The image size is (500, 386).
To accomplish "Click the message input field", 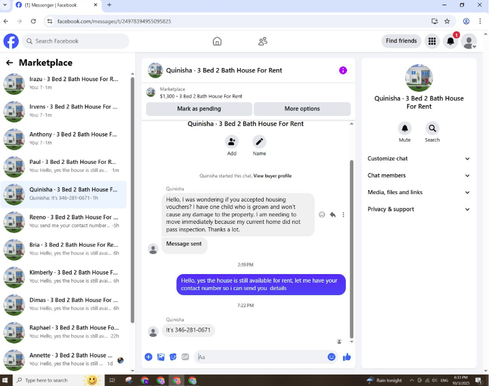I will (x=261, y=357).
